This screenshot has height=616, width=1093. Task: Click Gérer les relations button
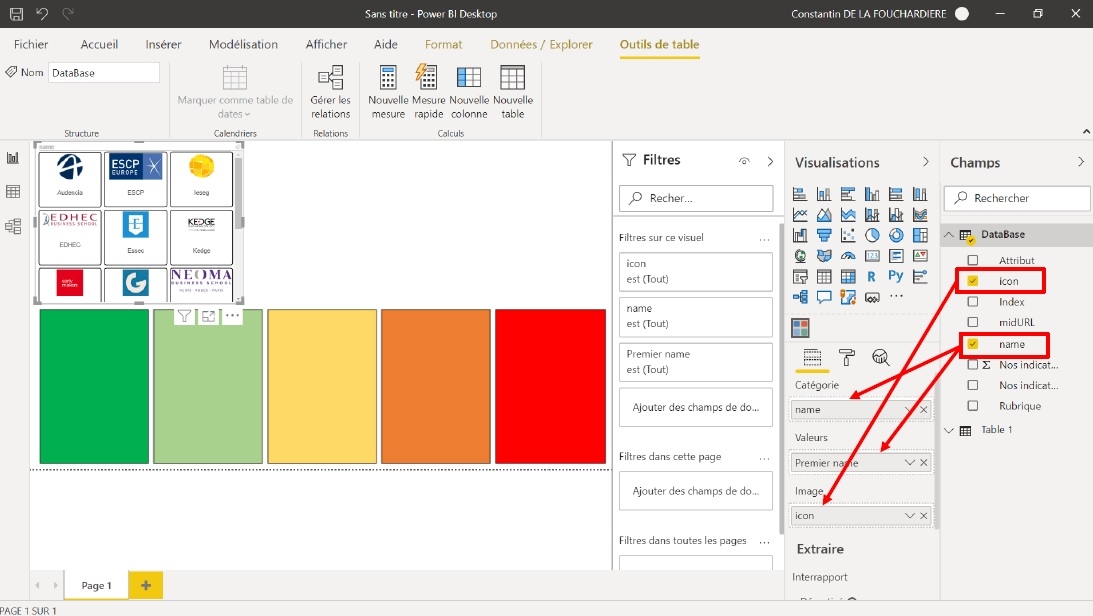tap(330, 92)
